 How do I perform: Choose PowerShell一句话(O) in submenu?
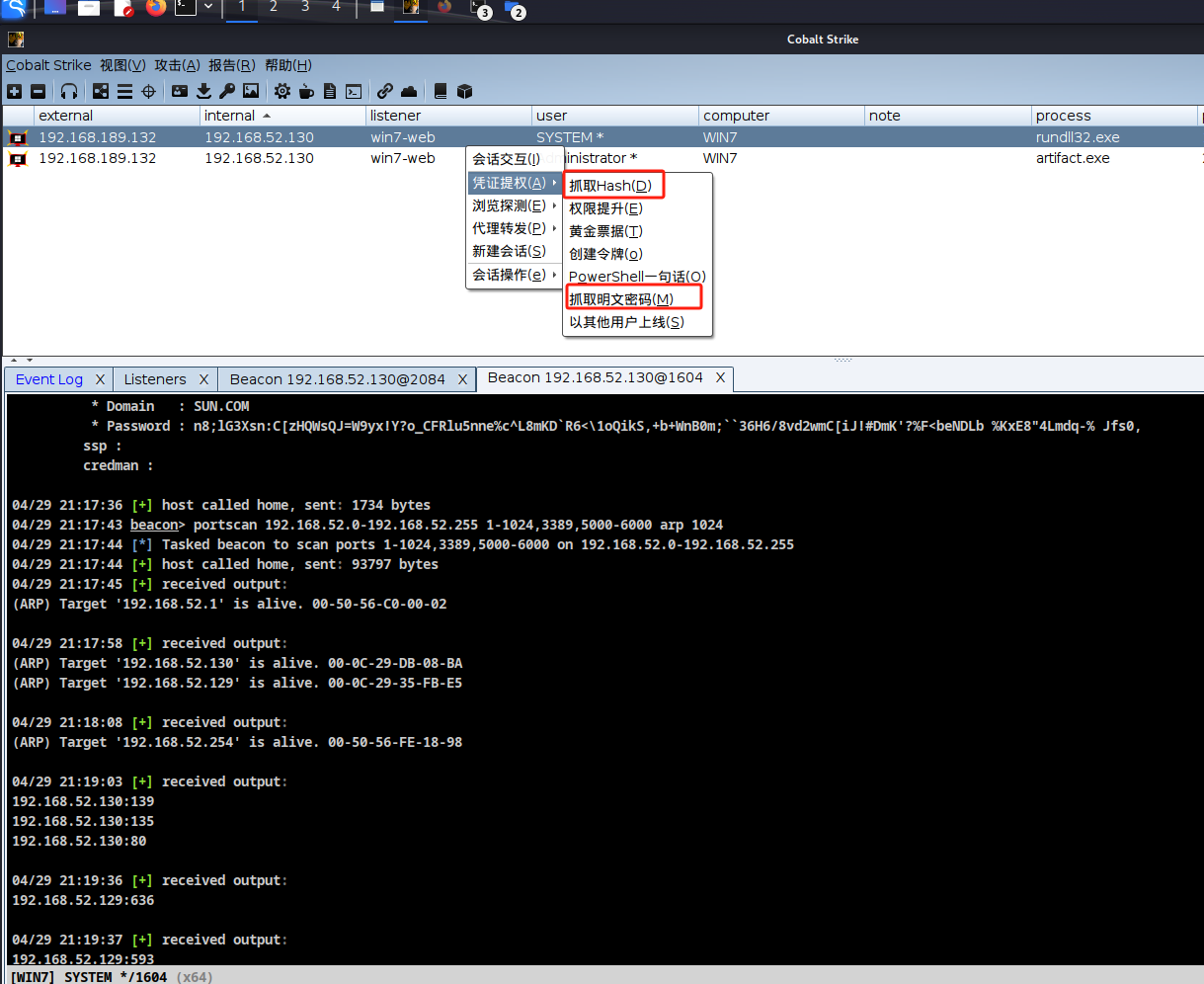[637, 277]
